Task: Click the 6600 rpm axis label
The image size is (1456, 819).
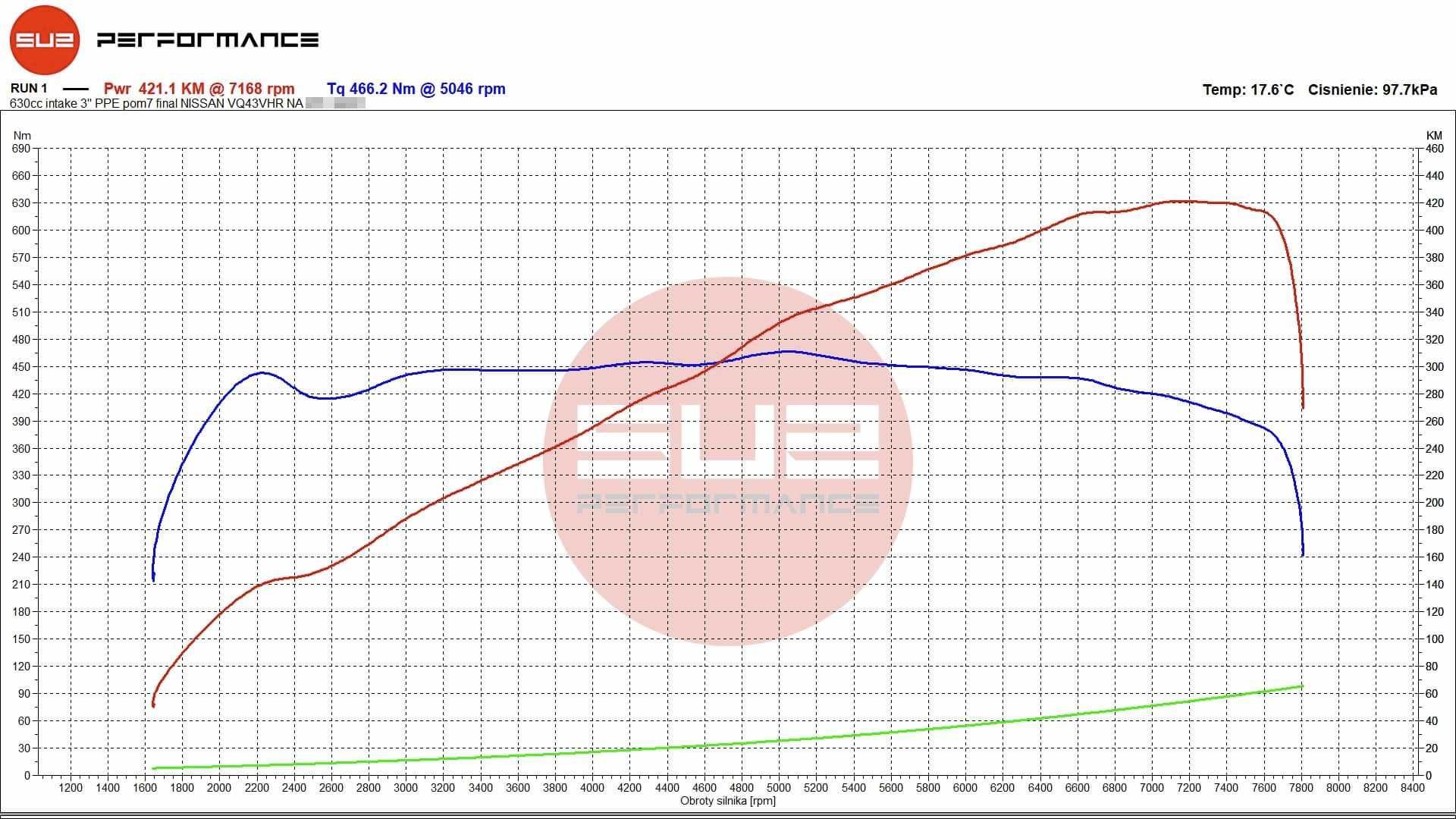Action: 1078,788
